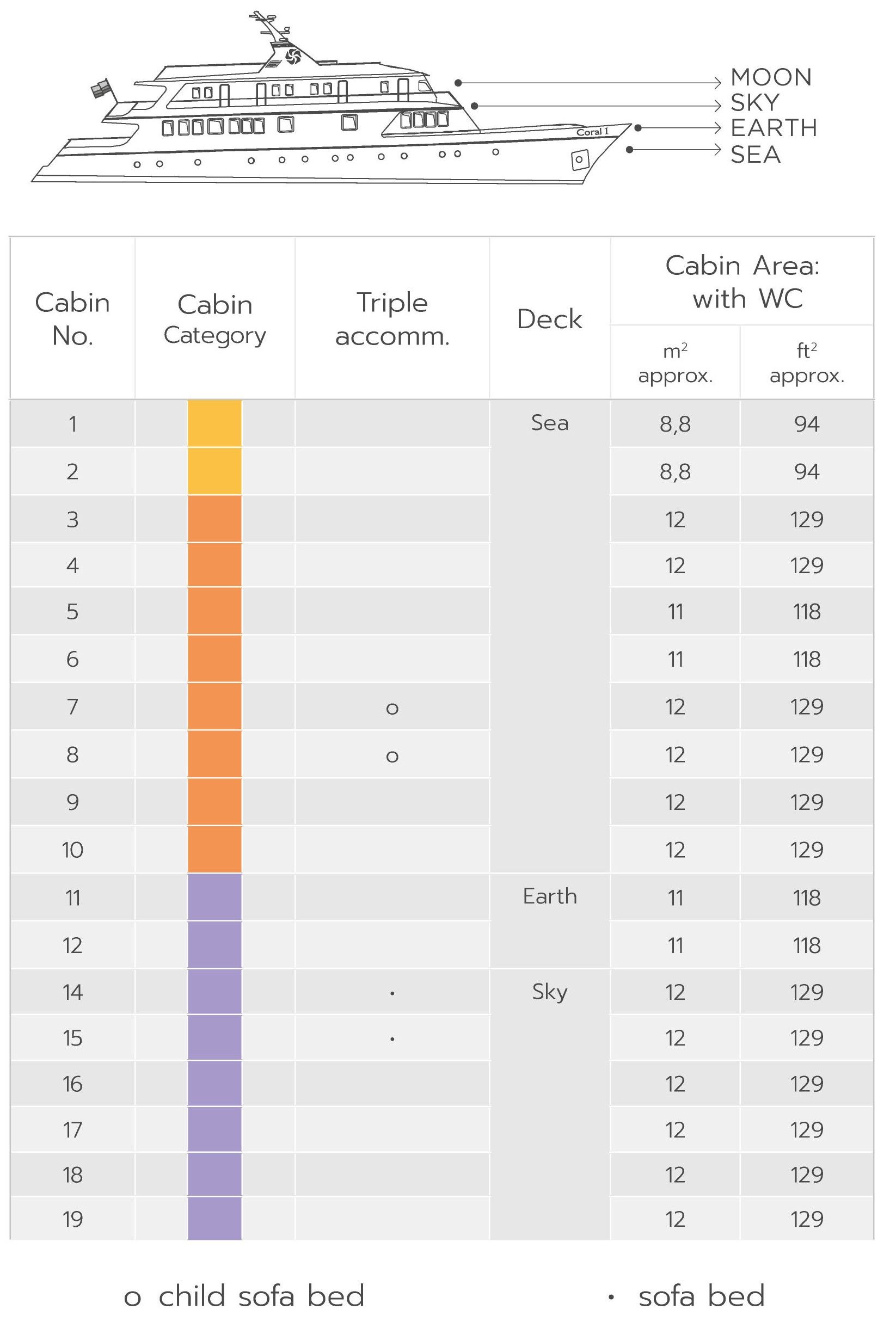Select the 'Triple accomm.' column header
896x1334 pixels.
[392, 319]
